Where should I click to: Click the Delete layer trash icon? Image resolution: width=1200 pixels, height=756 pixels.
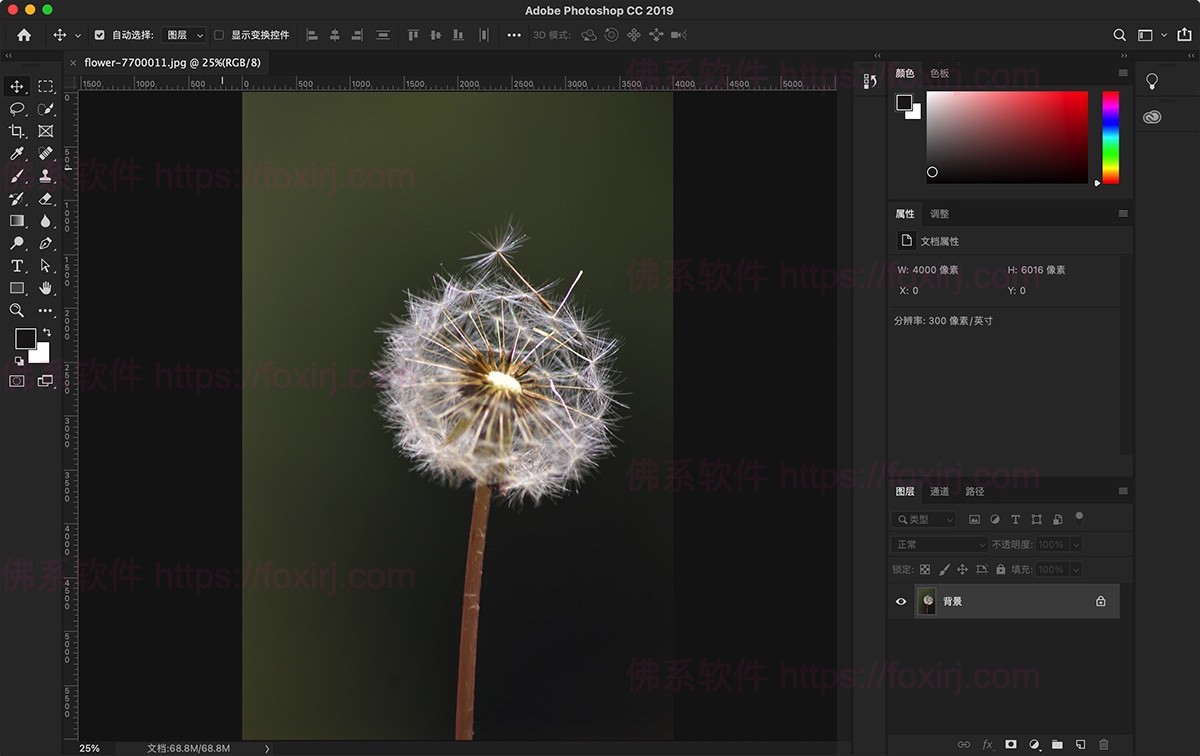(1103, 744)
